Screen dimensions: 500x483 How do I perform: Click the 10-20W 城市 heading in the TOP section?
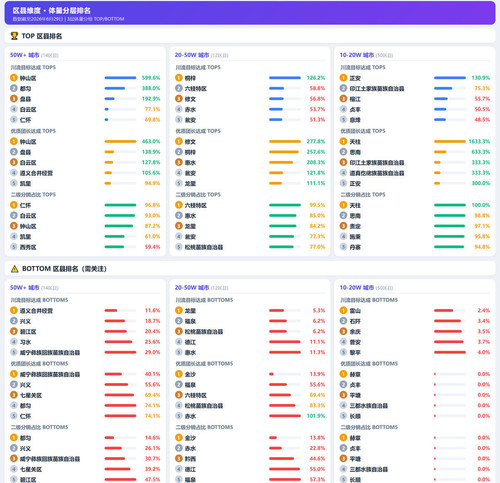(357, 55)
